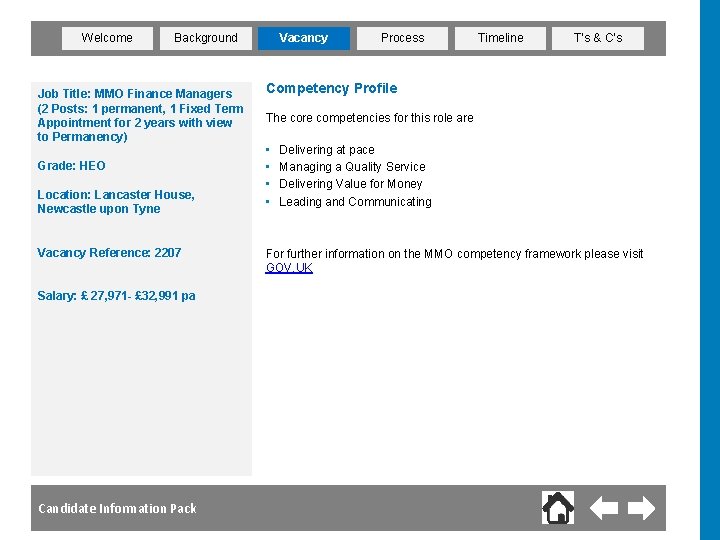The height and width of the screenshot is (540, 720).
Task: Select 'Leading and Communicating' bullet
Action: click(x=355, y=202)
